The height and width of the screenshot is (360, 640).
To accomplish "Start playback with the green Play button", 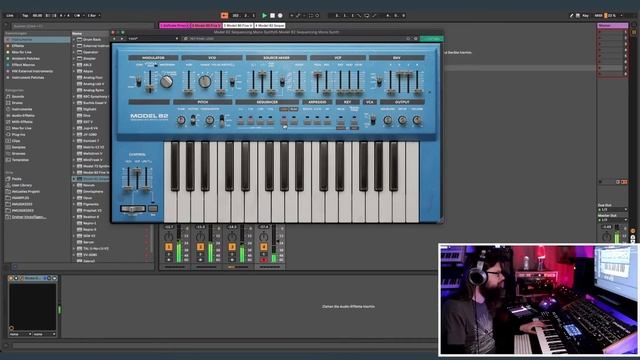I will pyautogui.click(x=264, y=16).
